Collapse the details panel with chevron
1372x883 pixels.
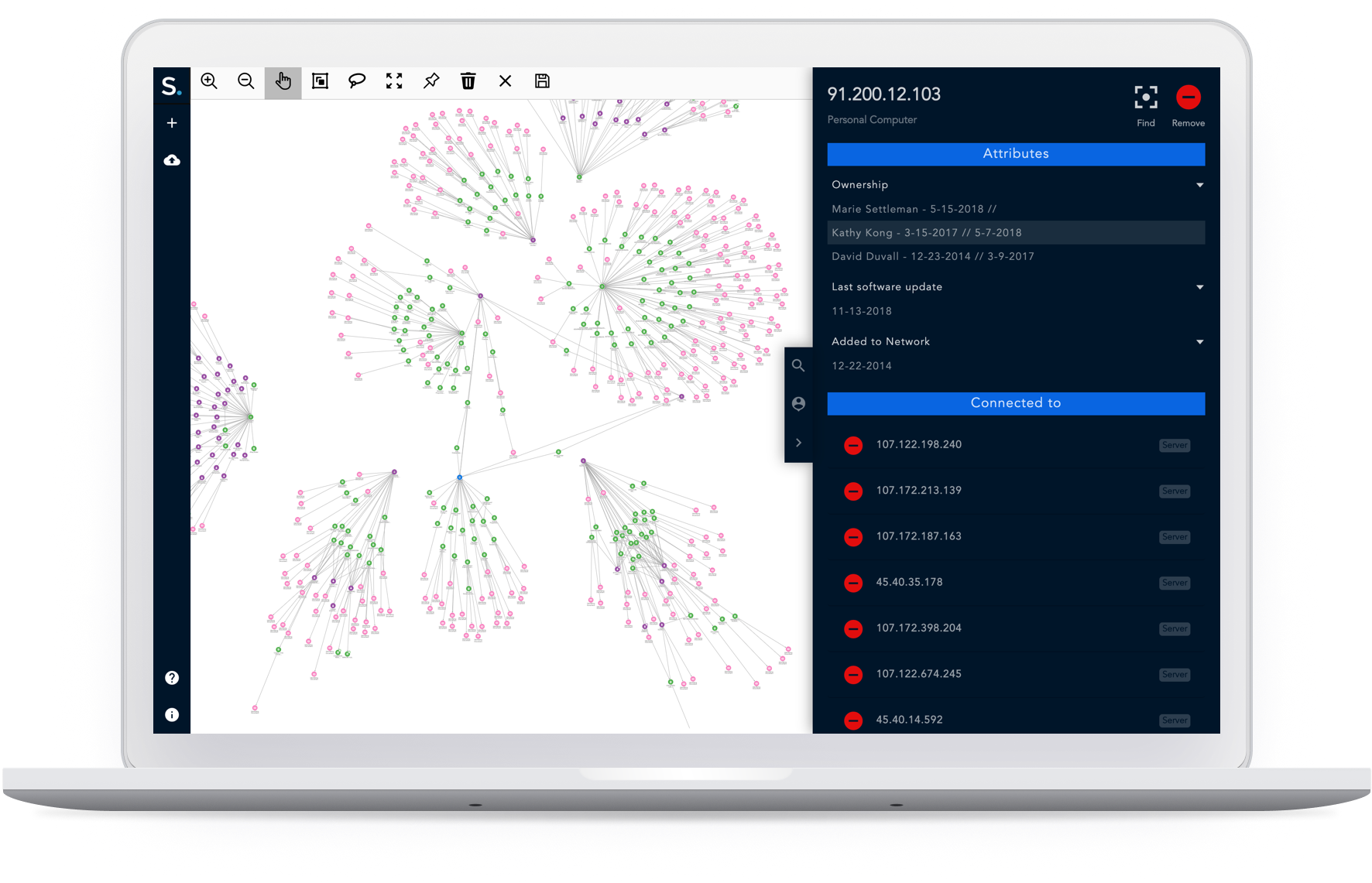point(798,443)
